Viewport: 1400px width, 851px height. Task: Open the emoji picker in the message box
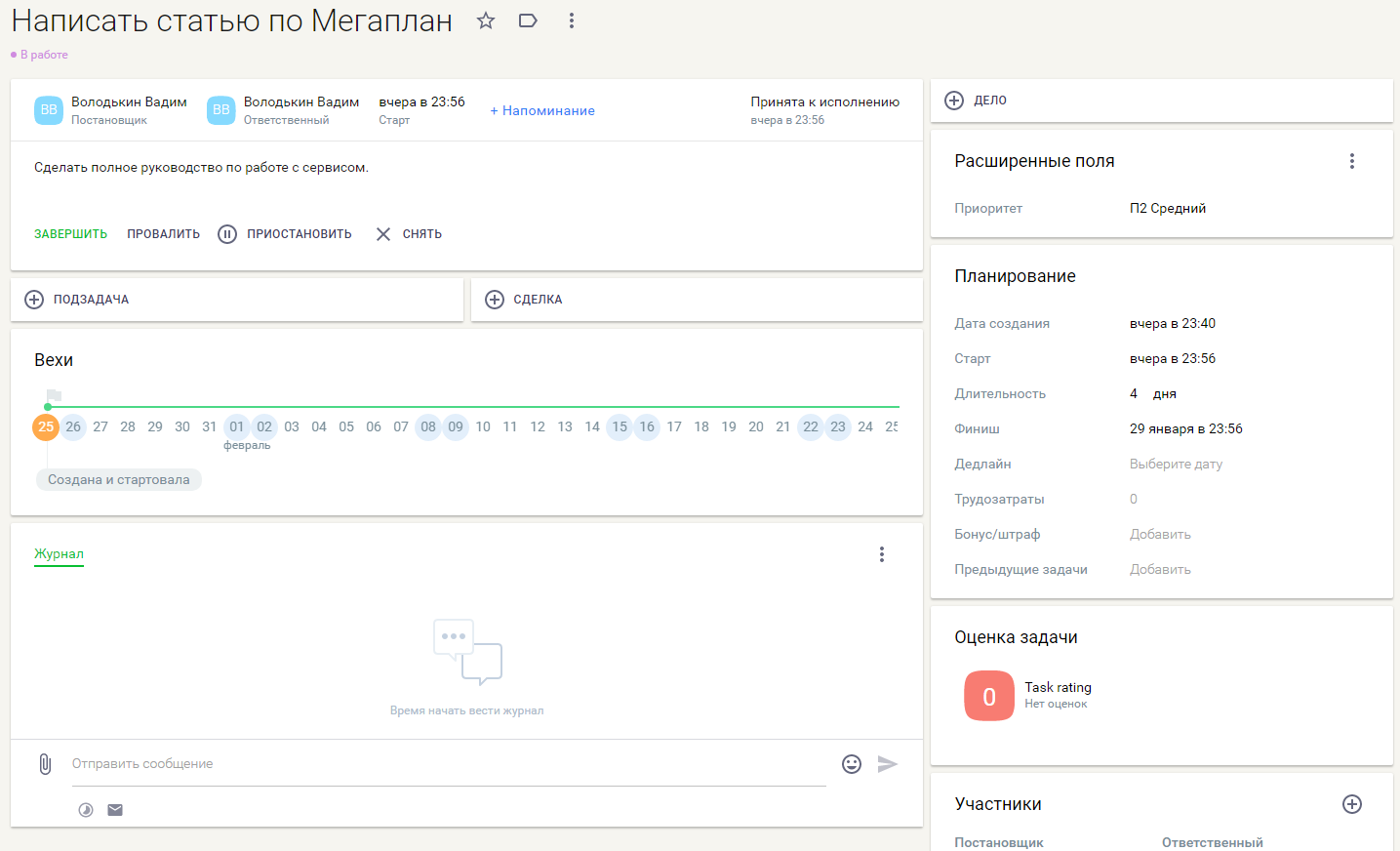852,764
